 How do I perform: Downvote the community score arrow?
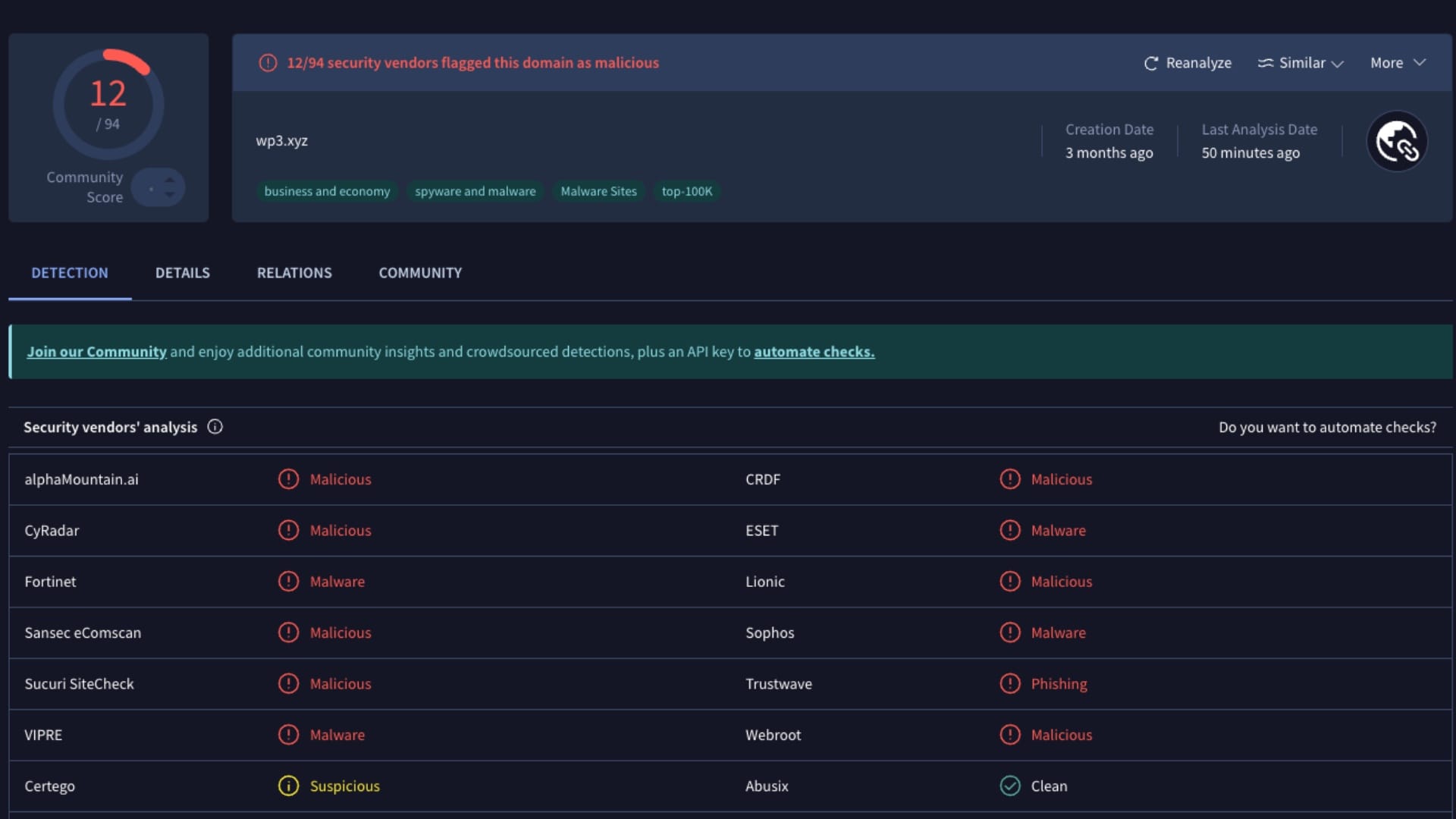[x=170, y=195]
